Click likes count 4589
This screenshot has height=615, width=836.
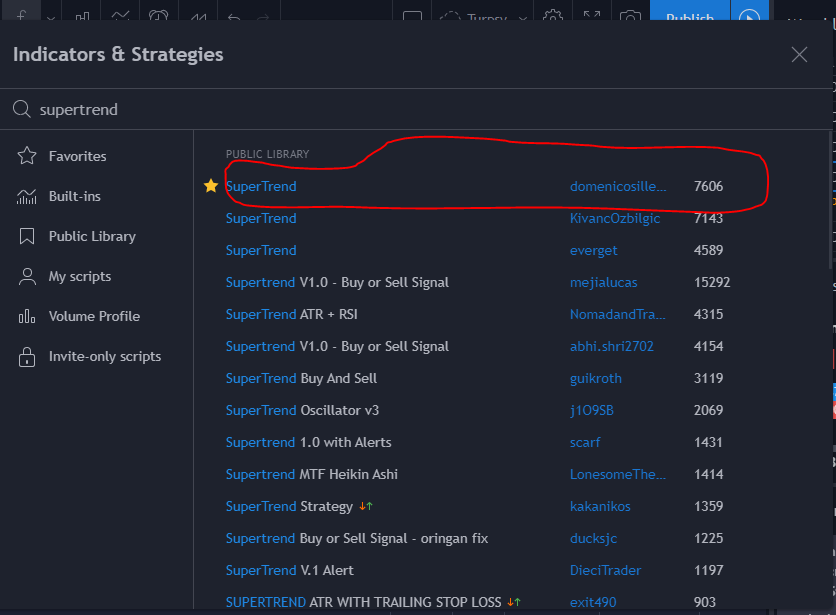click(x=708, y=250)
